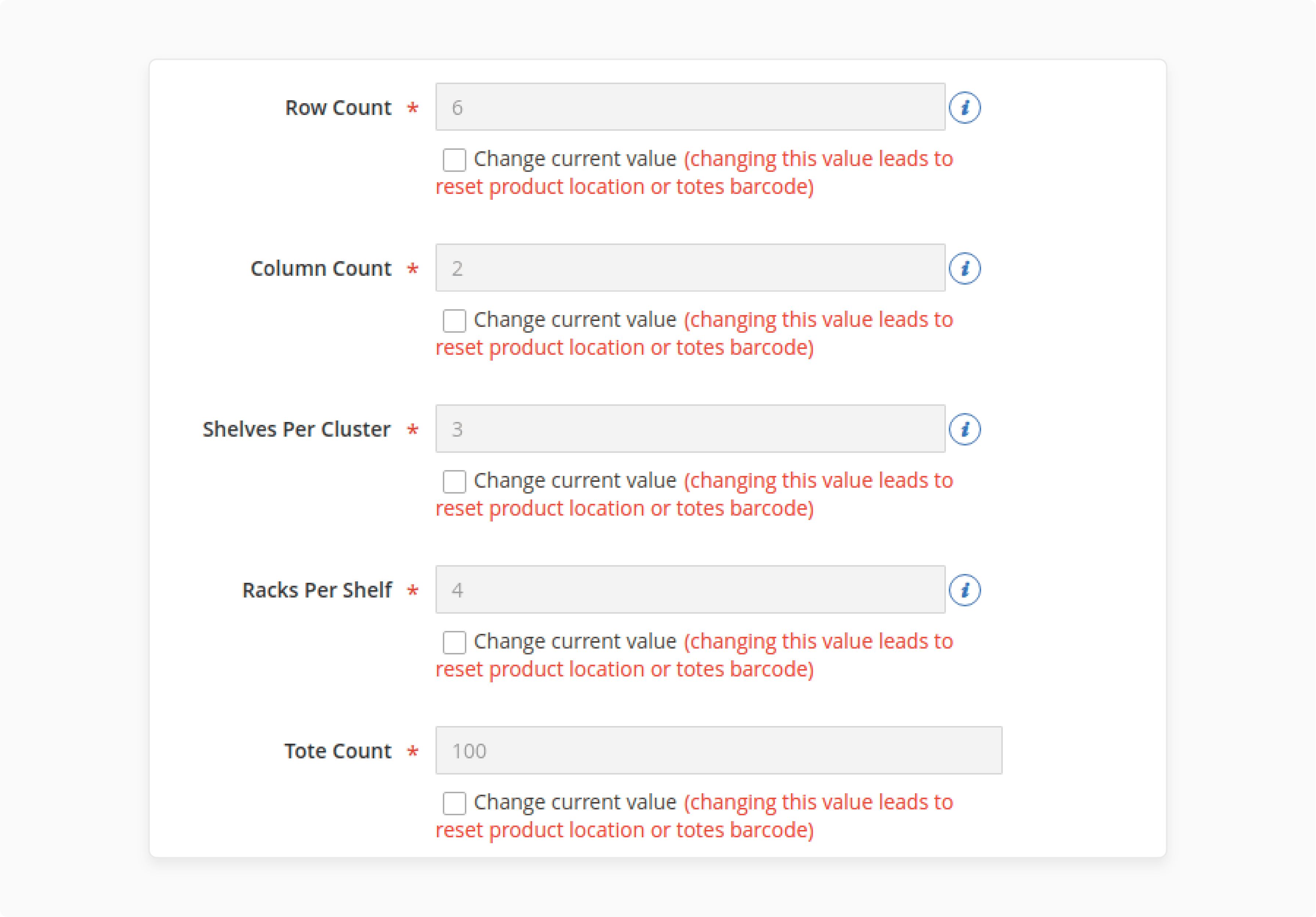Viewport: 1316px width, 917px height.
Task: Select Change current value checkbox for Tote Count
Action: click(x=454, y=804)
